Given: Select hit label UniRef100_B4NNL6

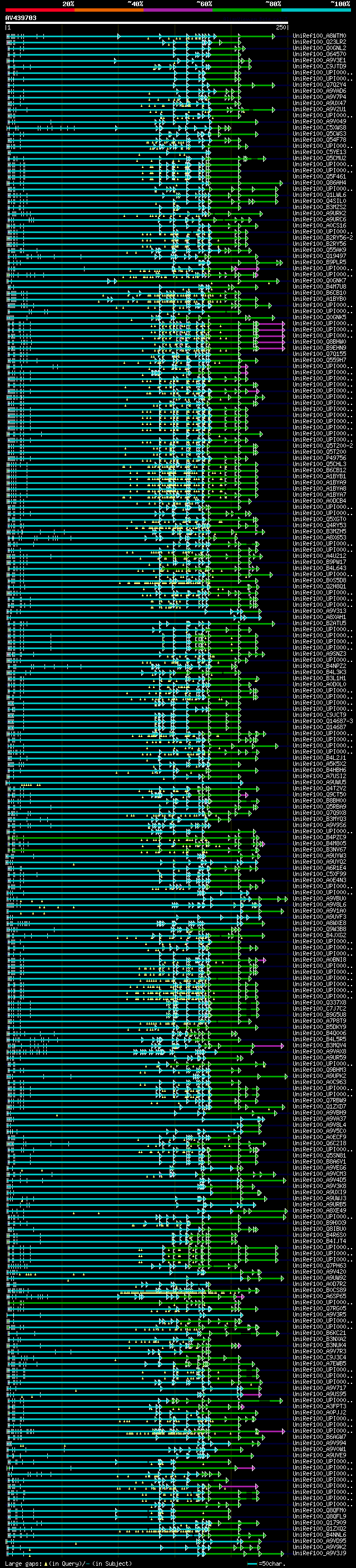Looking at the screenshot, I should click(x=319, y=1534).
